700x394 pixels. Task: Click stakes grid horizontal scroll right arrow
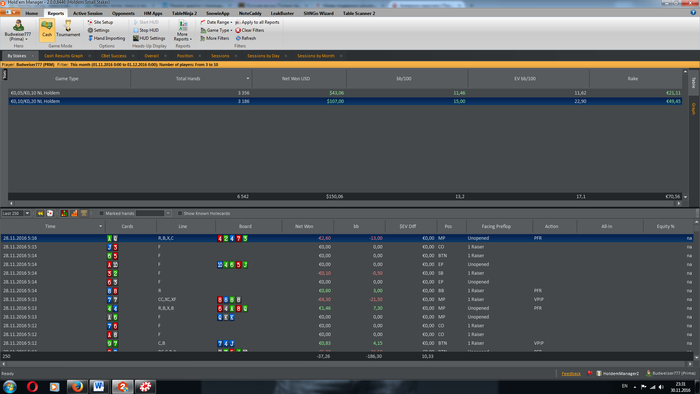click(679, 203)
